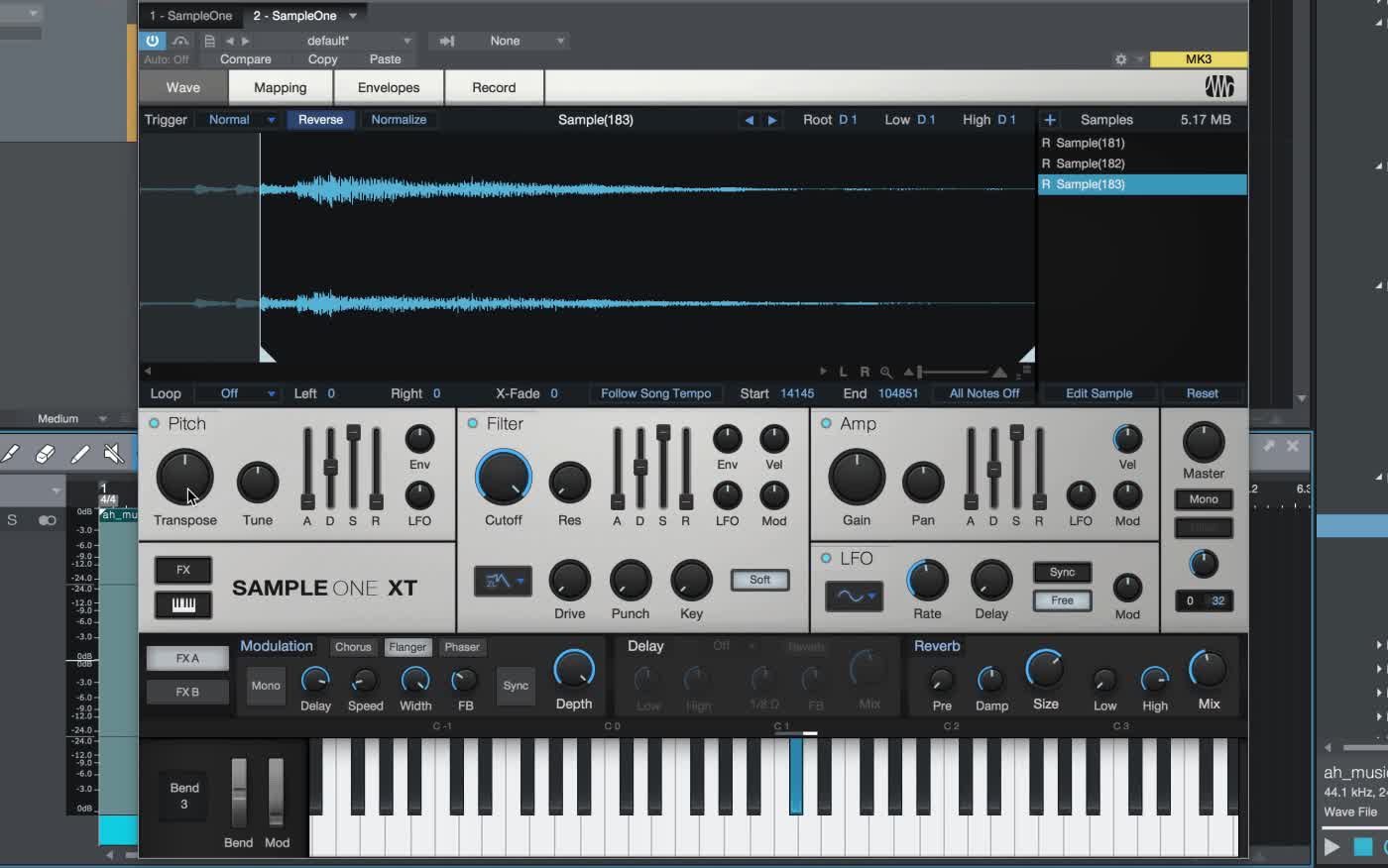The height and width of the screenshot is (868, 1388).
Task: Click the Edit Sample button
Action: click(x=1099, y=393)
